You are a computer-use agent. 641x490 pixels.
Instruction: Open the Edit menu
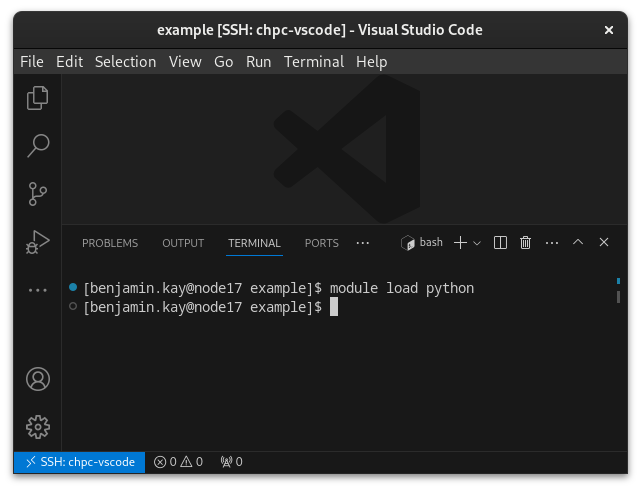point(69,62)
